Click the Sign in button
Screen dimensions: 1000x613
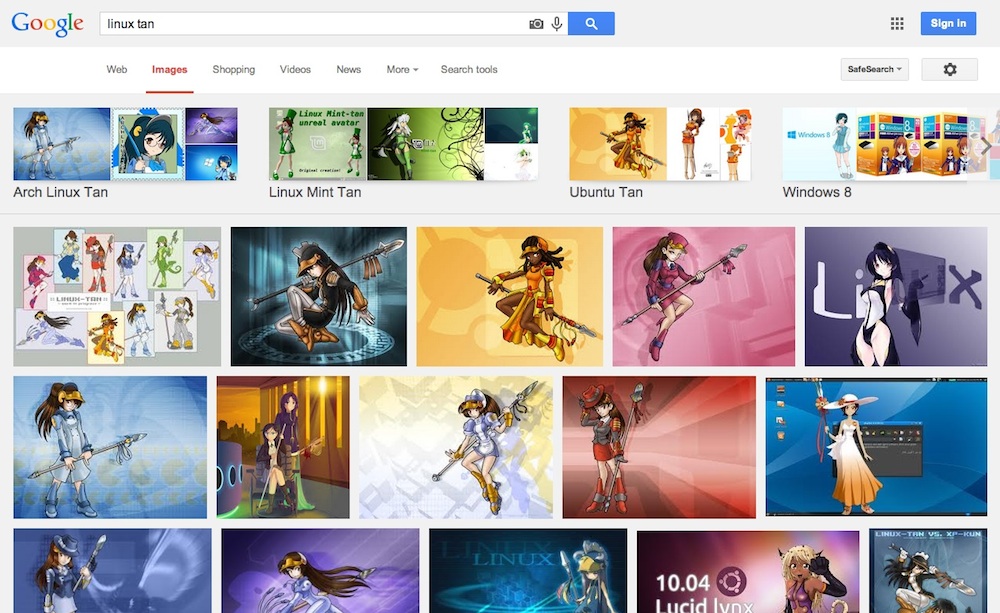click(947, 24)
